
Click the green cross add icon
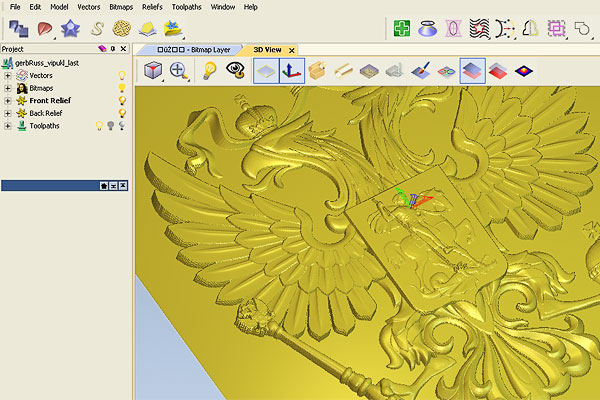click(x=402, y=29)
